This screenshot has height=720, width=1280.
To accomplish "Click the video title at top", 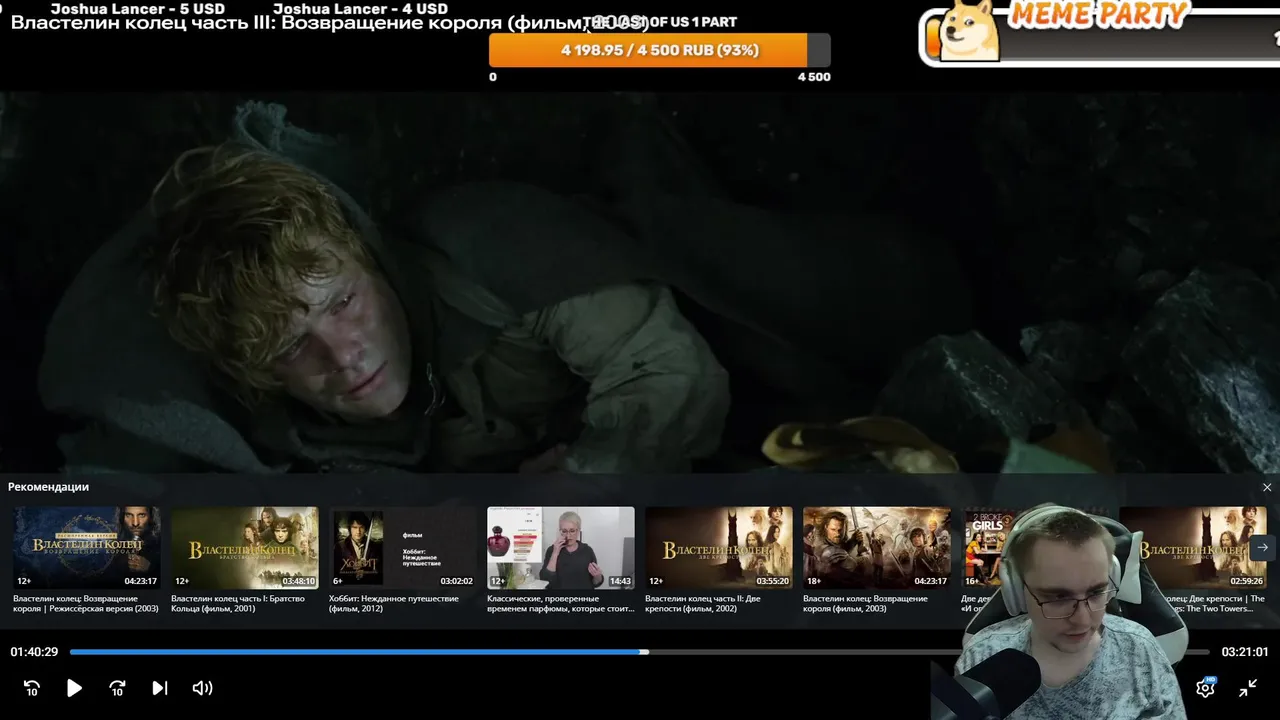I will 330,23.
